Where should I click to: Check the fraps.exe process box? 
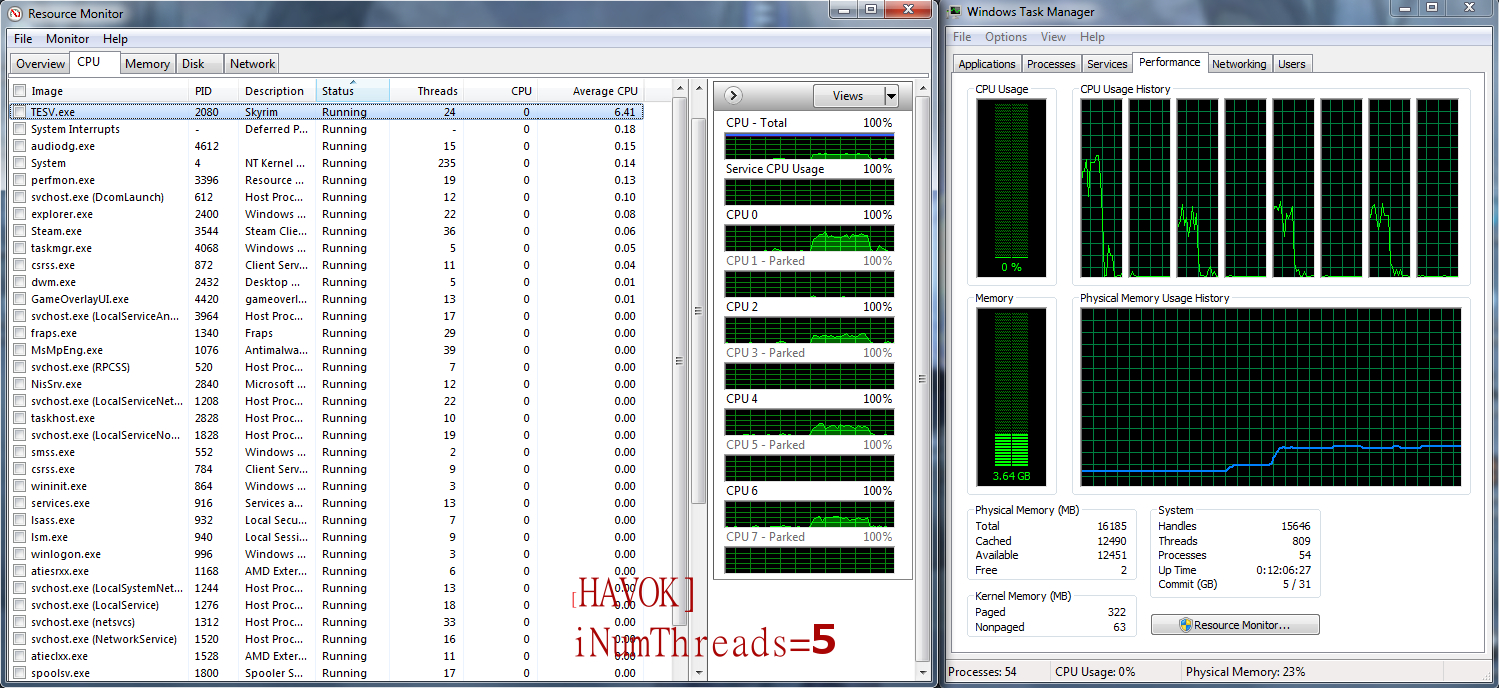[19, 333]
